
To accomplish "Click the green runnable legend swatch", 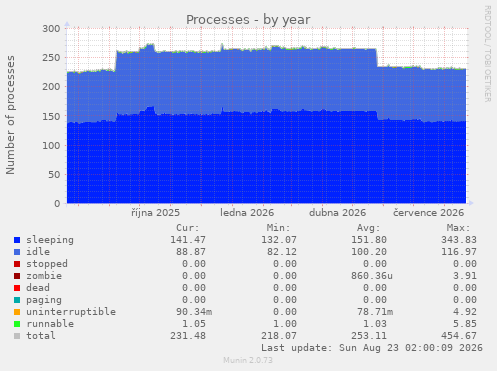I will [x=17, y=324].
